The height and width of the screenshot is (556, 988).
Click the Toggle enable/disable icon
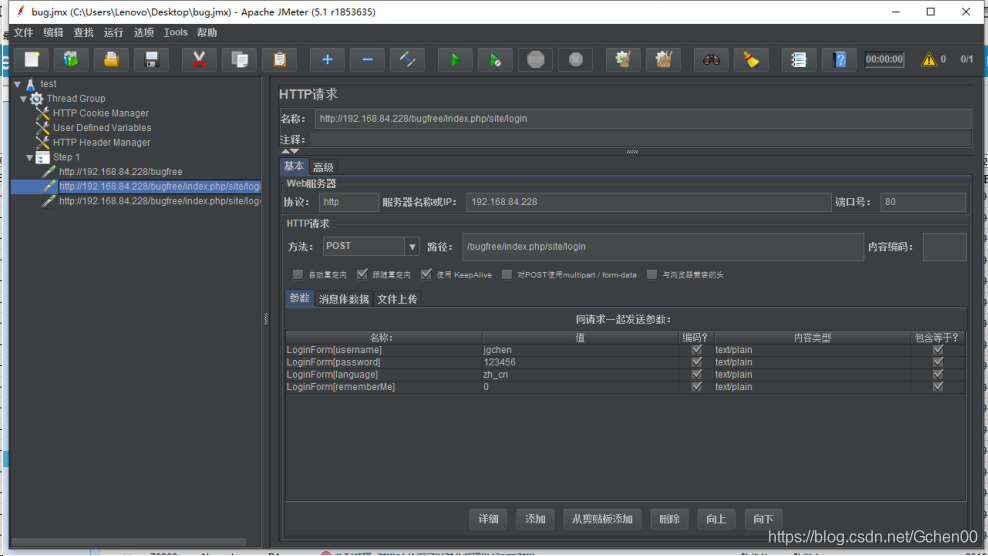click(408, 59)
